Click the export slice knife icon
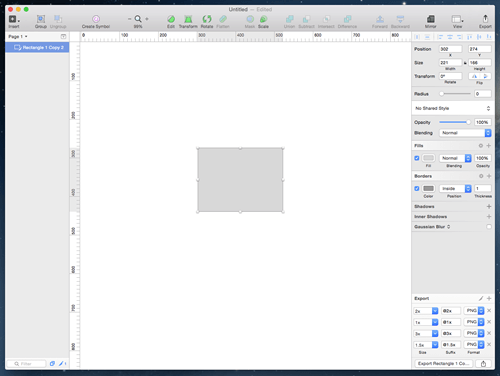 (481, 298)
